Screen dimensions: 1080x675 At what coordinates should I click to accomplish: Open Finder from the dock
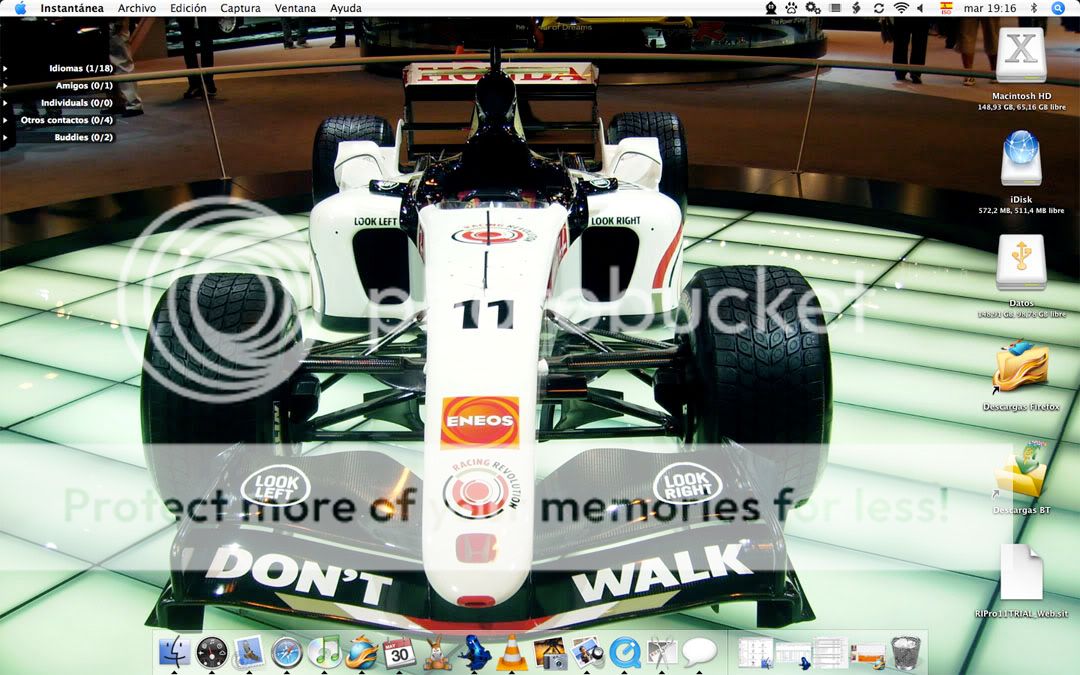pos(174,652)
